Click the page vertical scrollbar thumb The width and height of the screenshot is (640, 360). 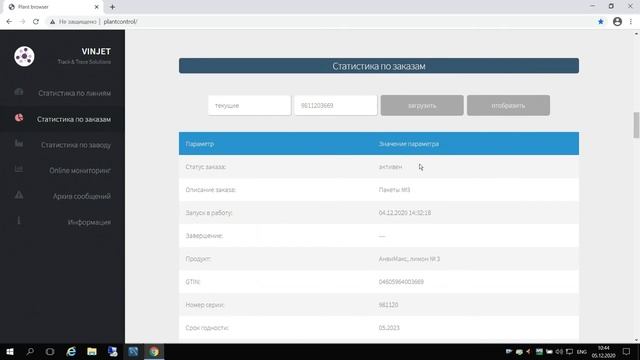636,125
